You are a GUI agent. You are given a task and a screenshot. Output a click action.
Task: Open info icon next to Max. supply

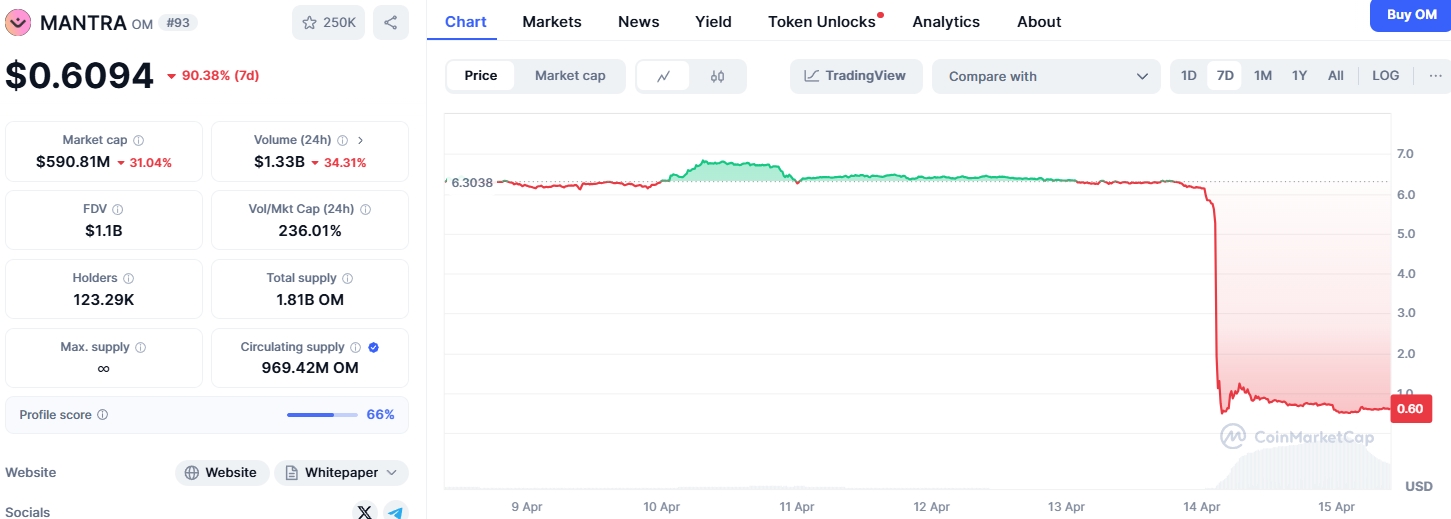tap(140, 348)
